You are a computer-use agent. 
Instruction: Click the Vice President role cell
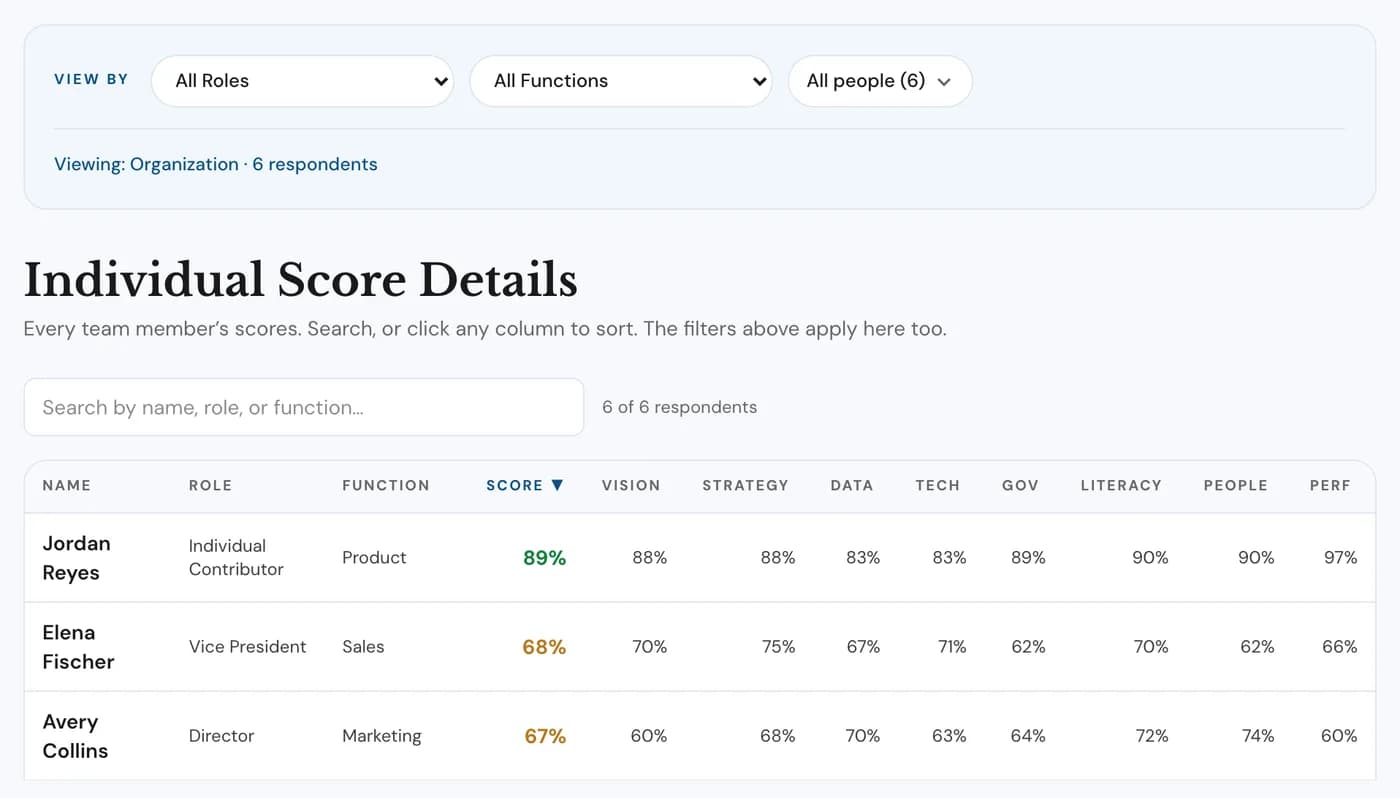point(248,647)
